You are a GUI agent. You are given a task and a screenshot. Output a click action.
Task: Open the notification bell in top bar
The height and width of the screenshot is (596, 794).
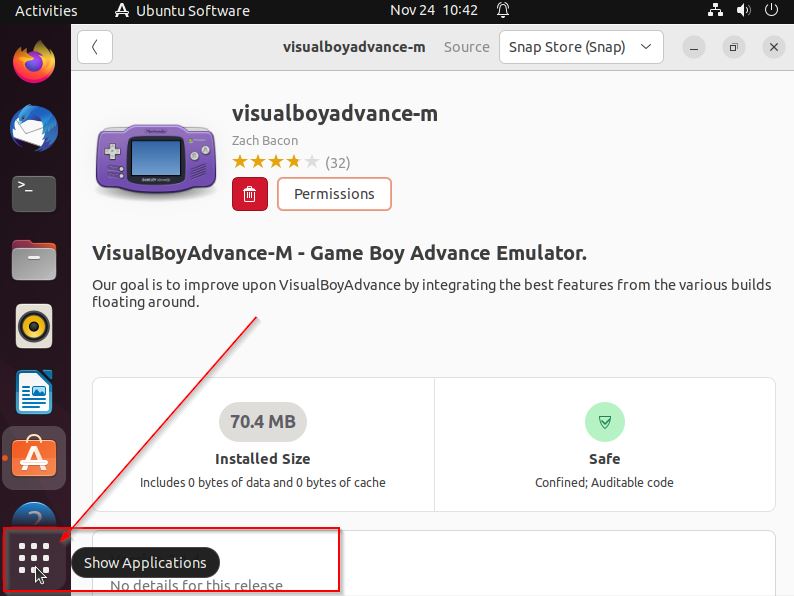(502, 10)
